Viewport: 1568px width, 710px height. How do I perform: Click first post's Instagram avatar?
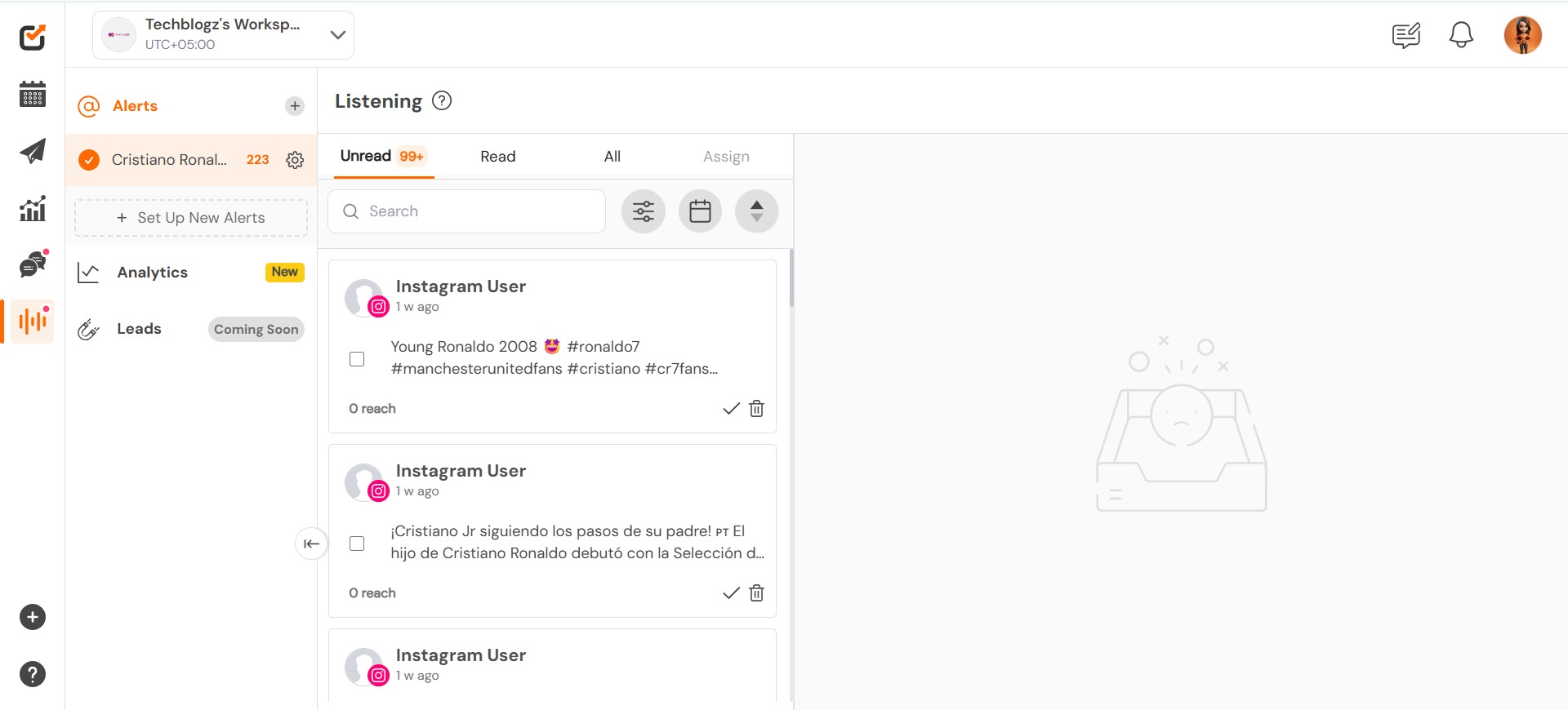(365, 298)
